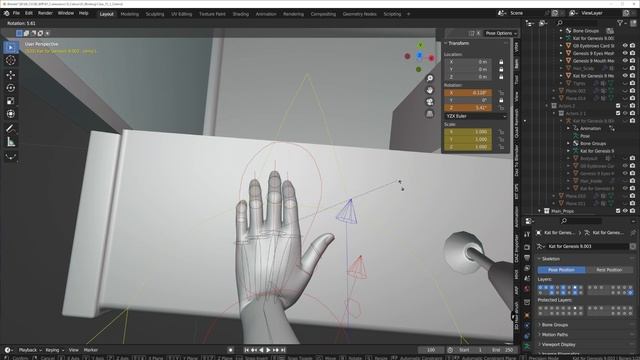Switch perspective/orthographic grid icon
Image resolution: width=640 pixels, height=360 pixels.
[430, 114]
